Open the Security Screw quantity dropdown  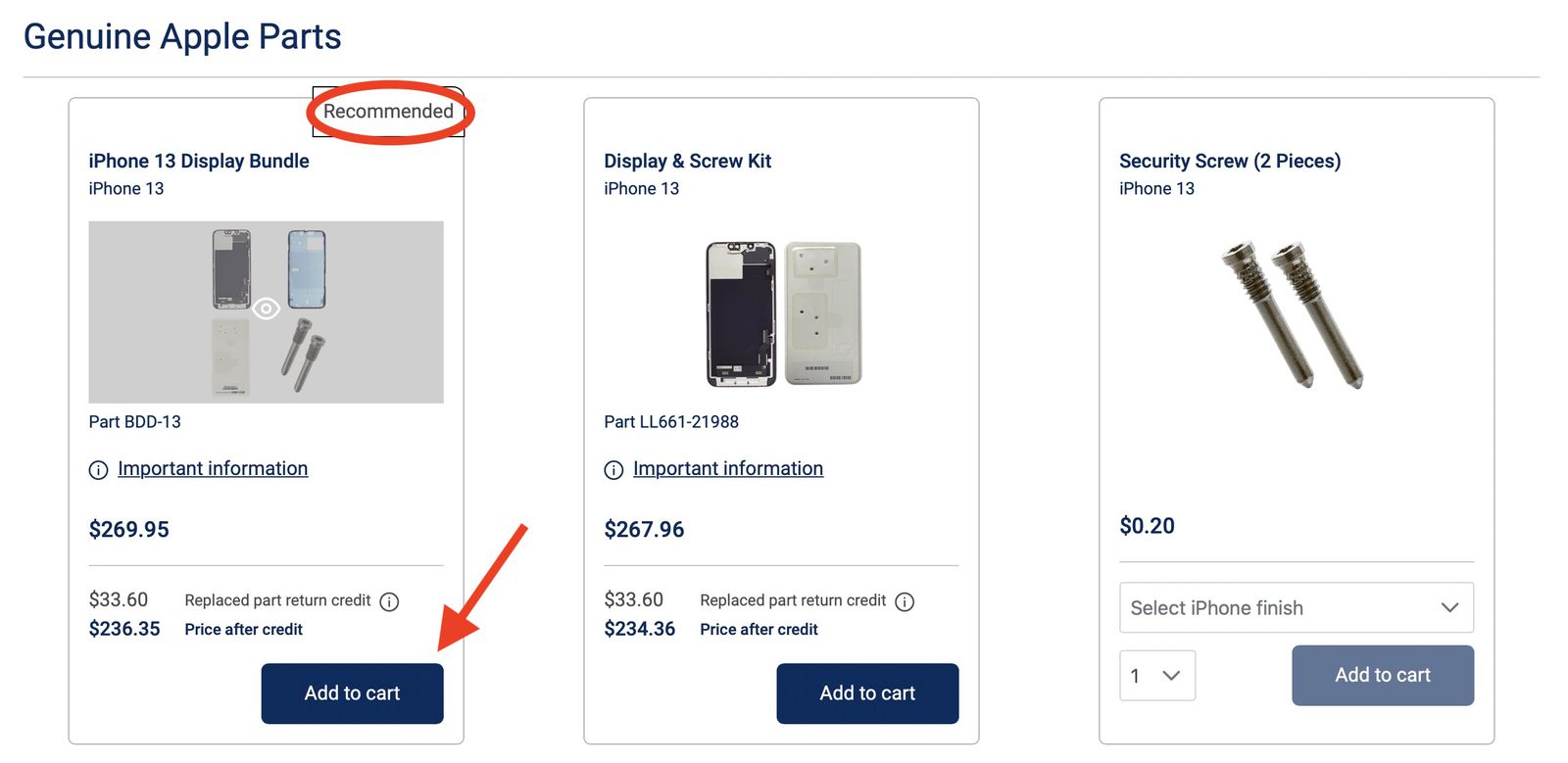pyautogui.click(x=1156, y=675)
